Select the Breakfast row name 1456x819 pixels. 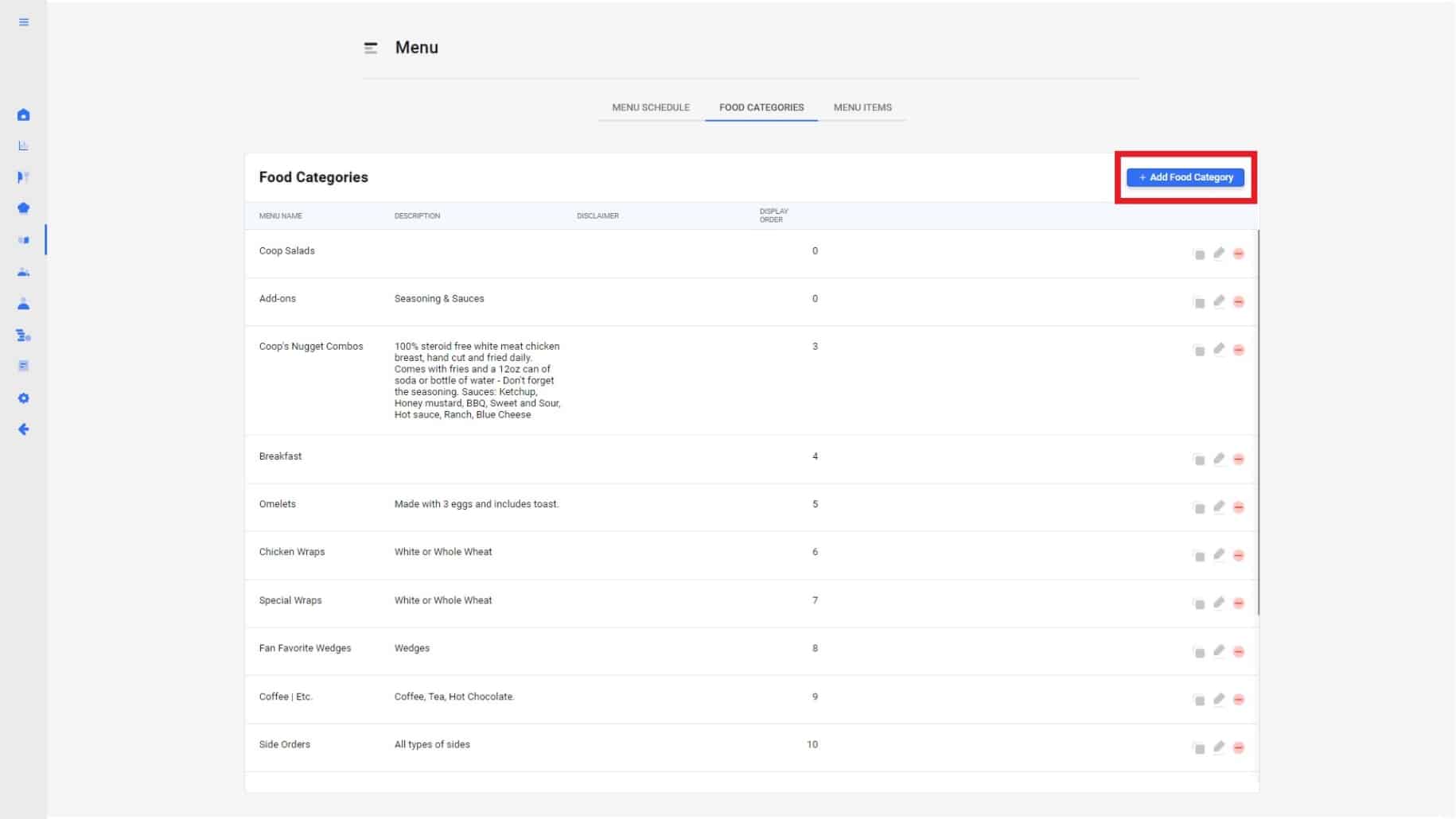[x=280, y=456]
